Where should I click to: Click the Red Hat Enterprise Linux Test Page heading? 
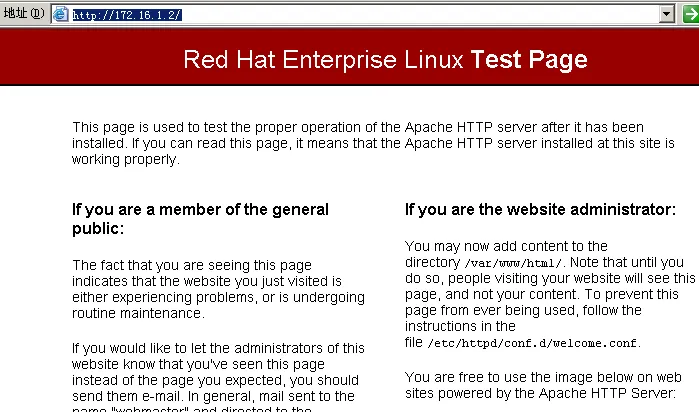point(385,59)
